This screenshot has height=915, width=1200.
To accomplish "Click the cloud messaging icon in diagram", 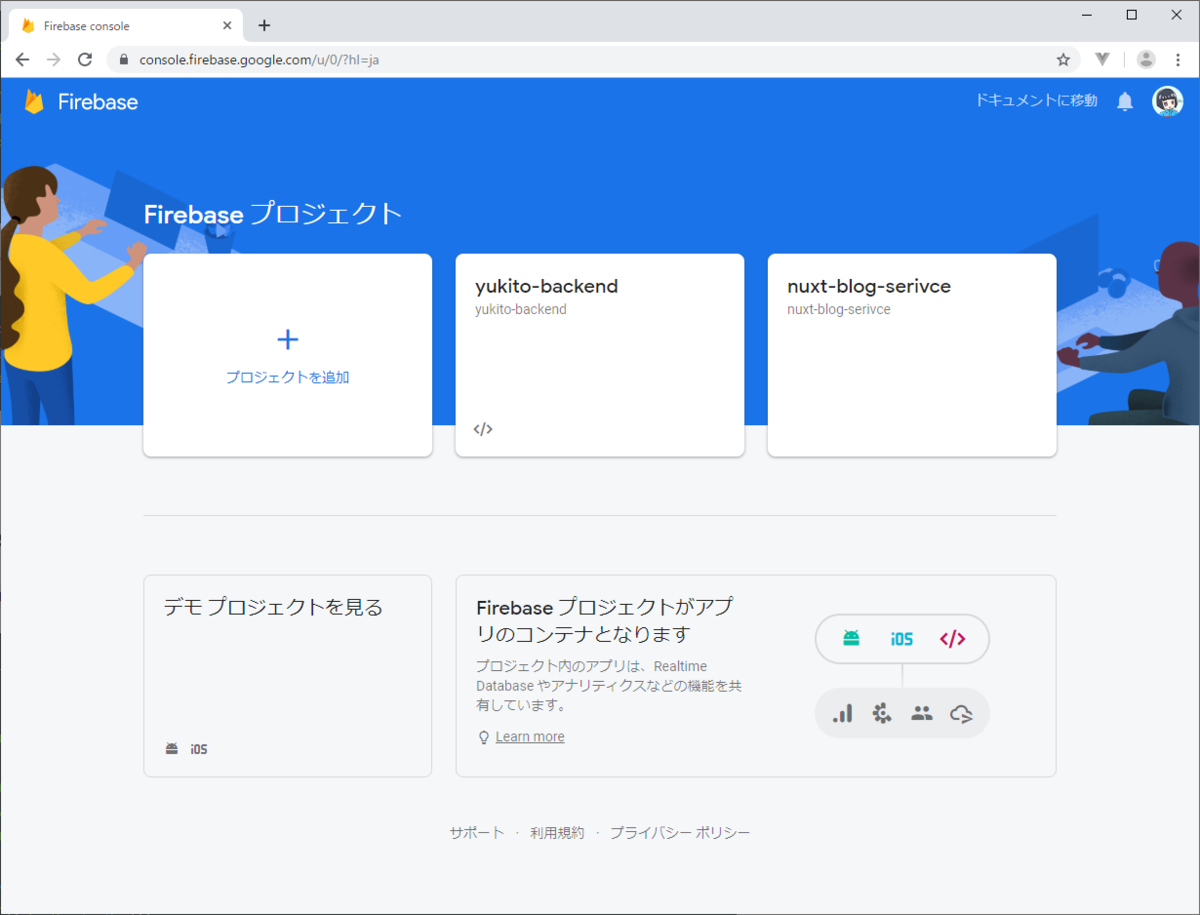I will [961, 713].
